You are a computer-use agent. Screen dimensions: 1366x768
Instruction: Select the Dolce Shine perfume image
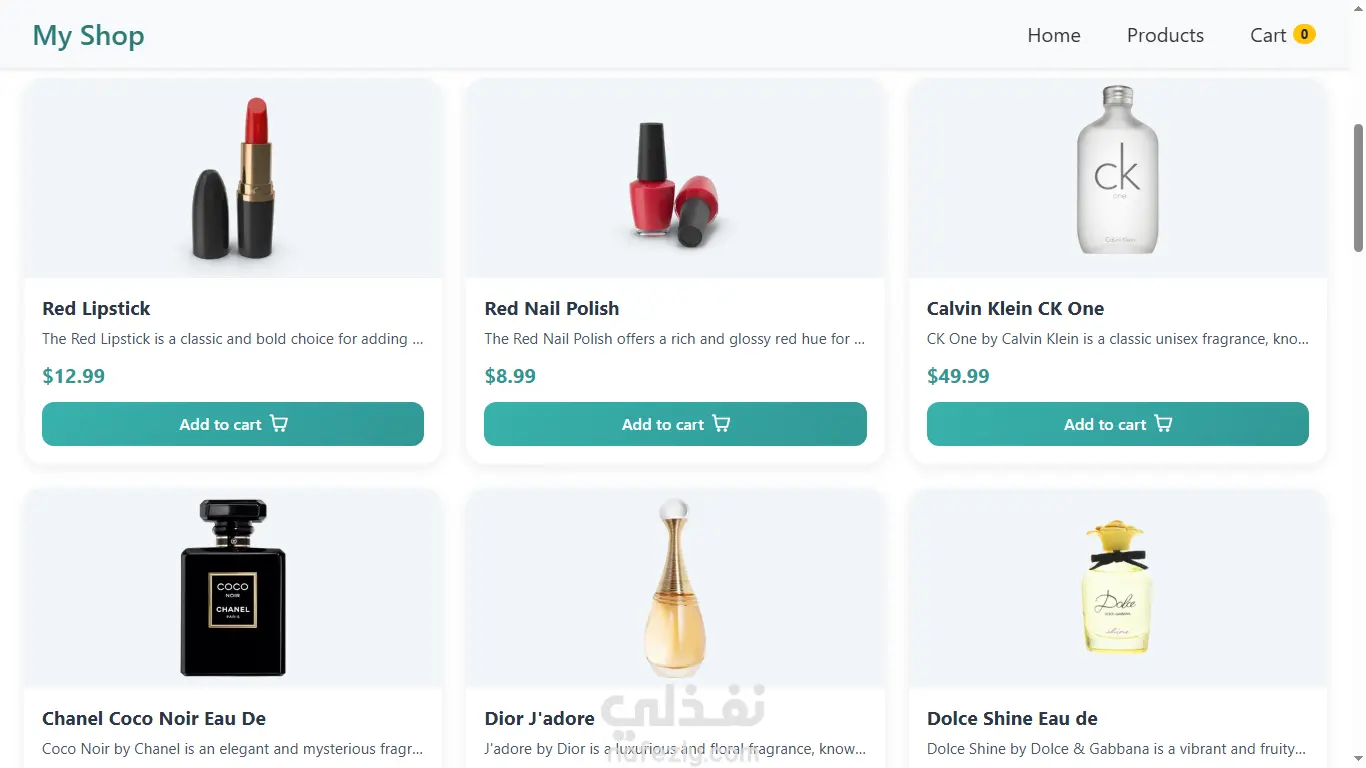coord(1117,587)
